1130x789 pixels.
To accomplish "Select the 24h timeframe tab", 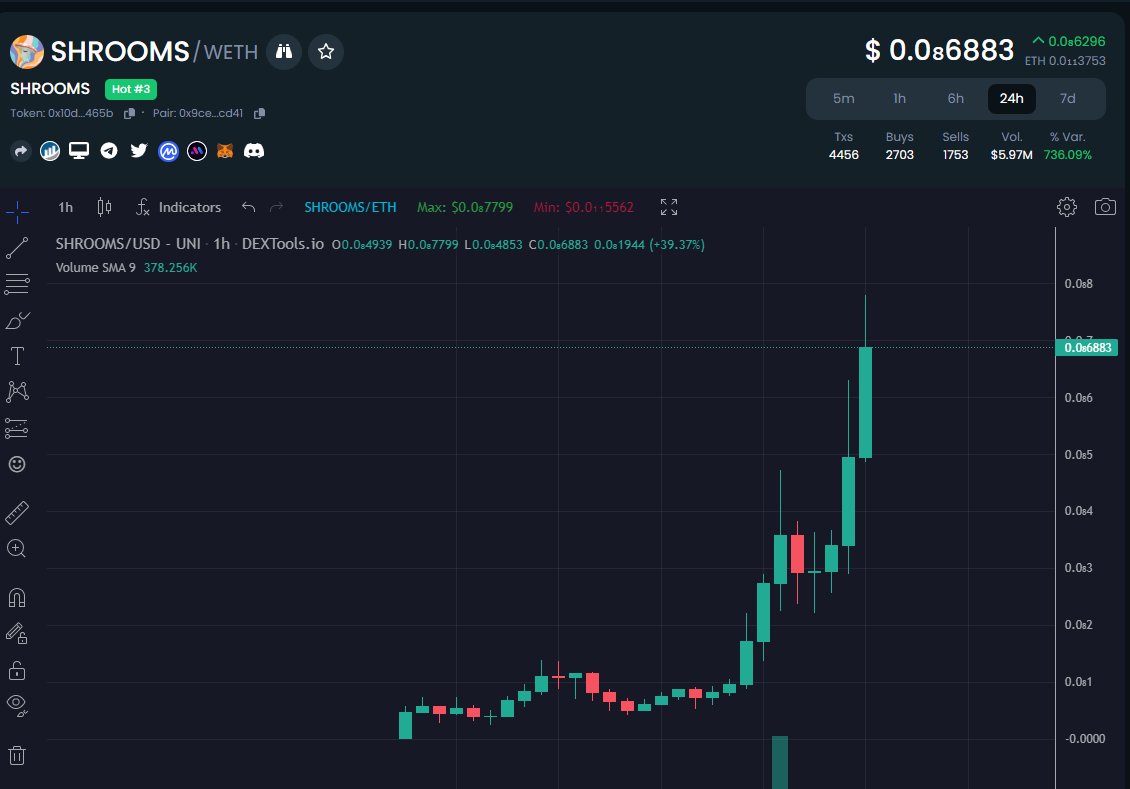I will [x=1011, y=99].
